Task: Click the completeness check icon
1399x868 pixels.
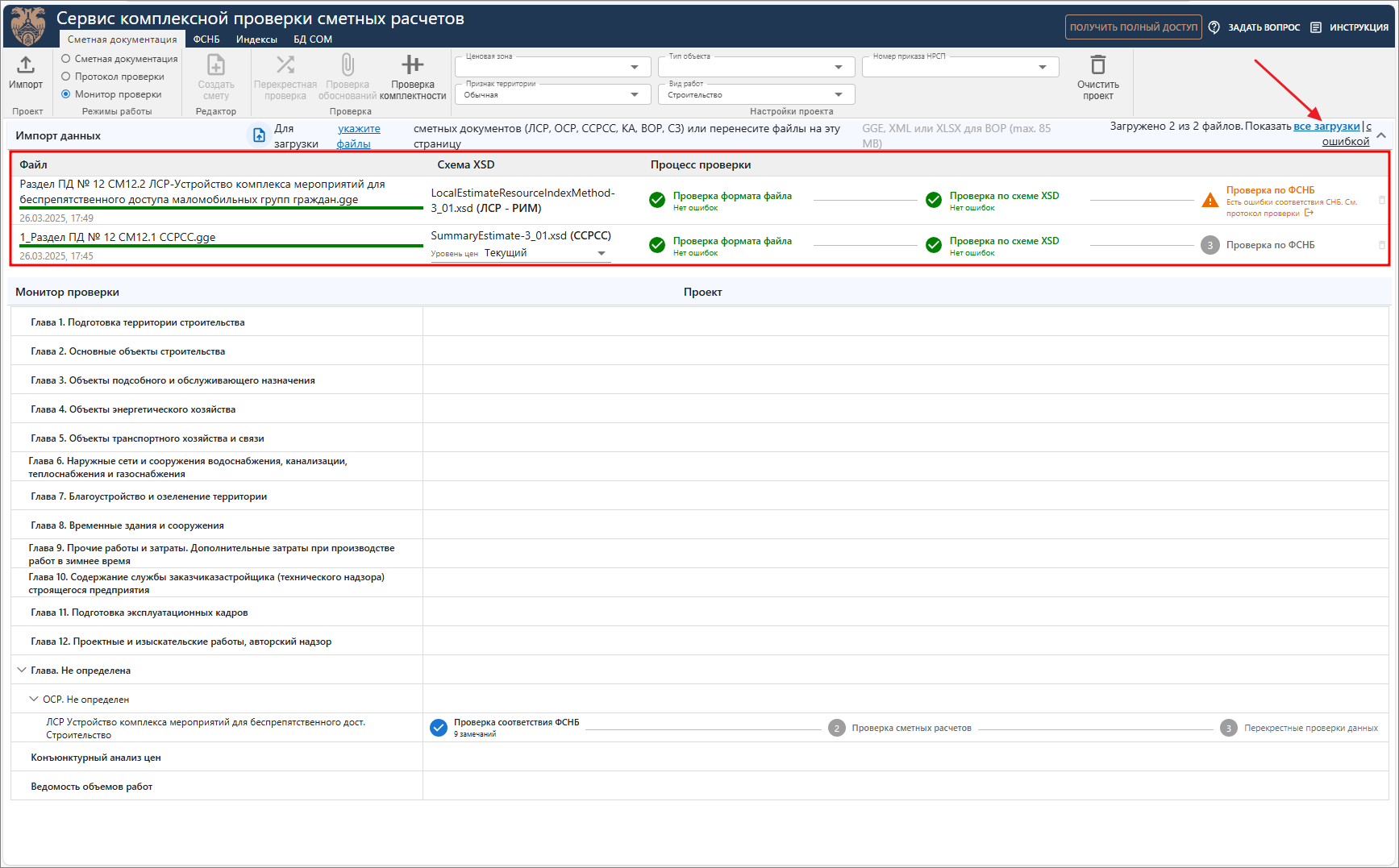Action: pyautogui.click(x=412, y=64)
